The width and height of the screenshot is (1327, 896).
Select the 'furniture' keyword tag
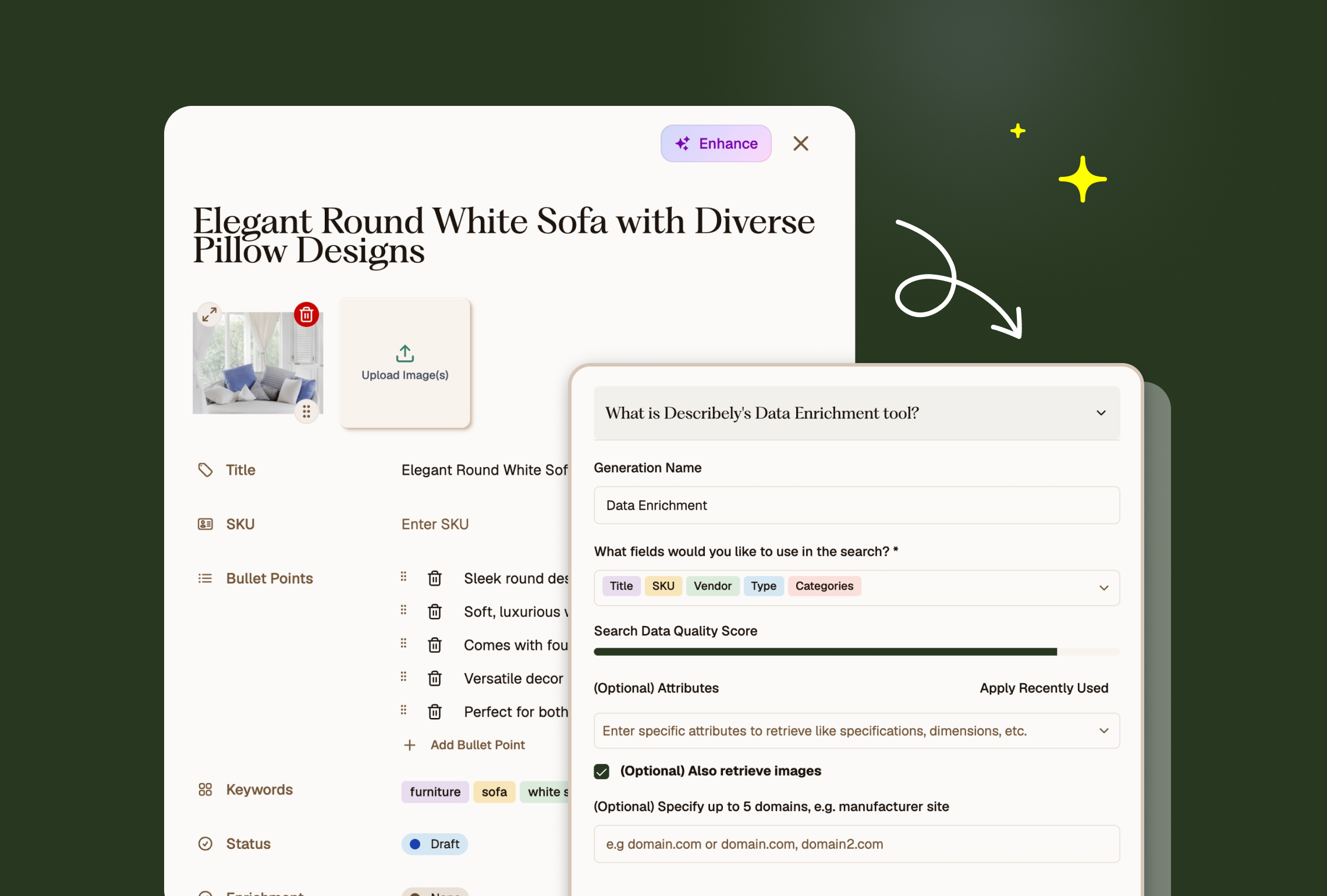click(x=435, y=792)
